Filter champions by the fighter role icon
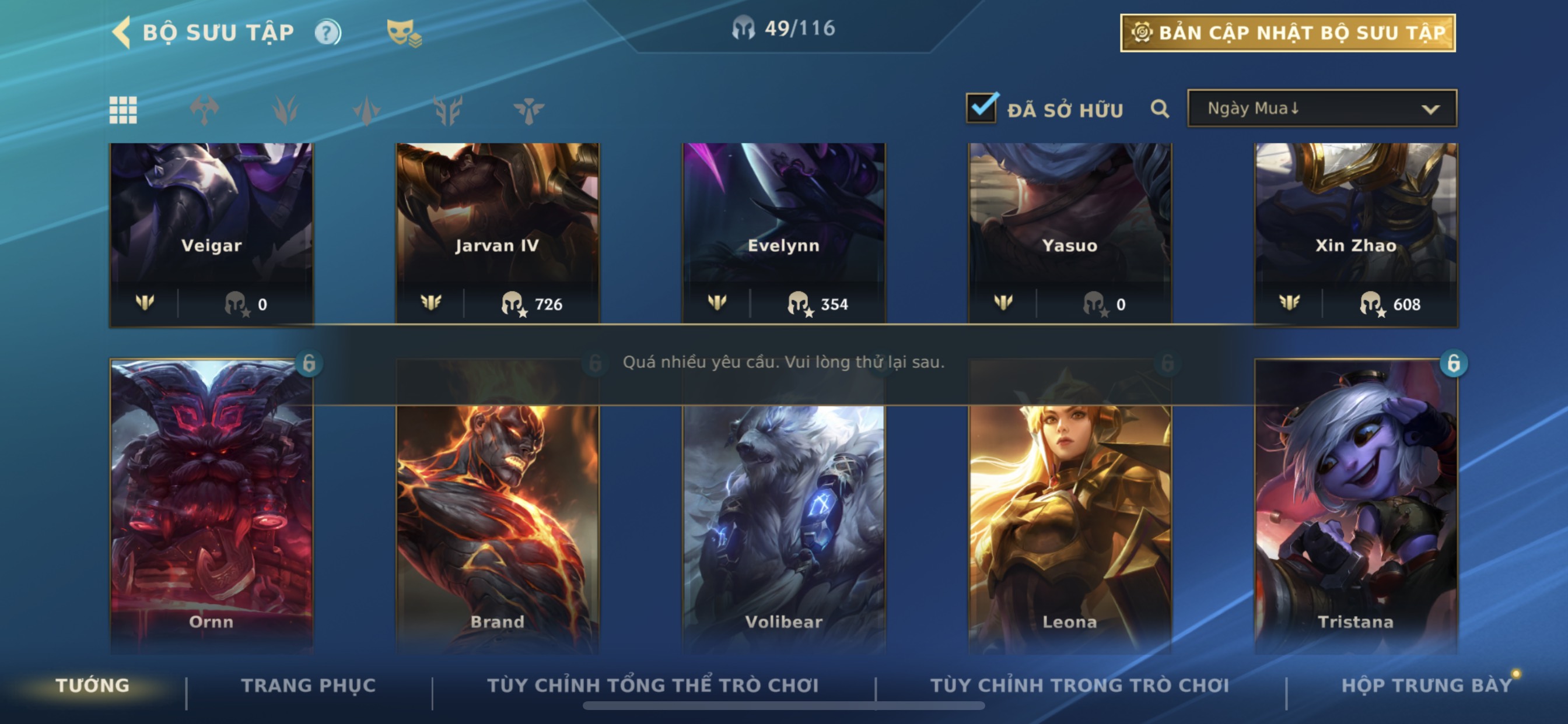This screenshot has height=724, width=1568. (204, 110)
